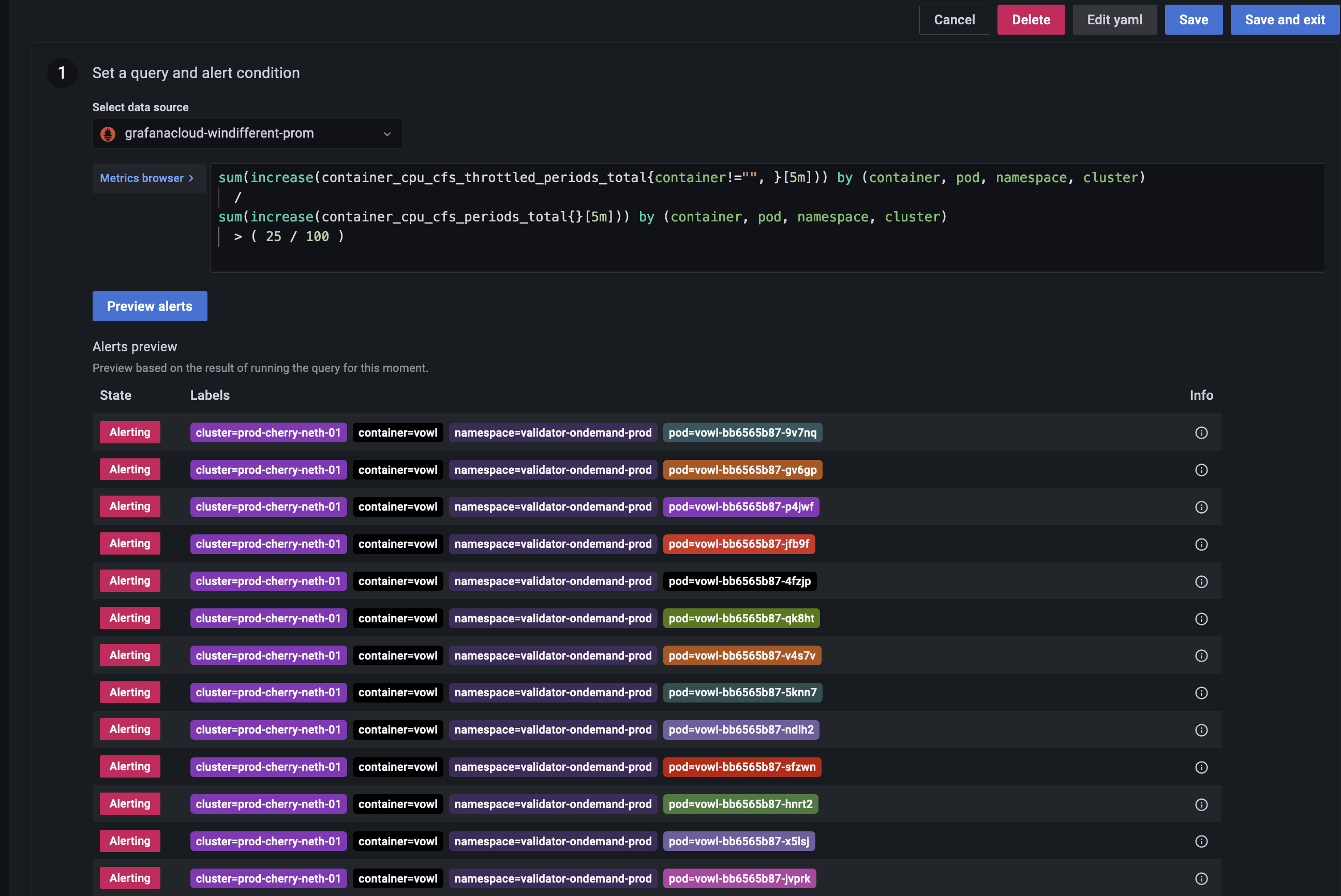Click Alerting badge in 4fzjp pod row

[x=130, y=581]
